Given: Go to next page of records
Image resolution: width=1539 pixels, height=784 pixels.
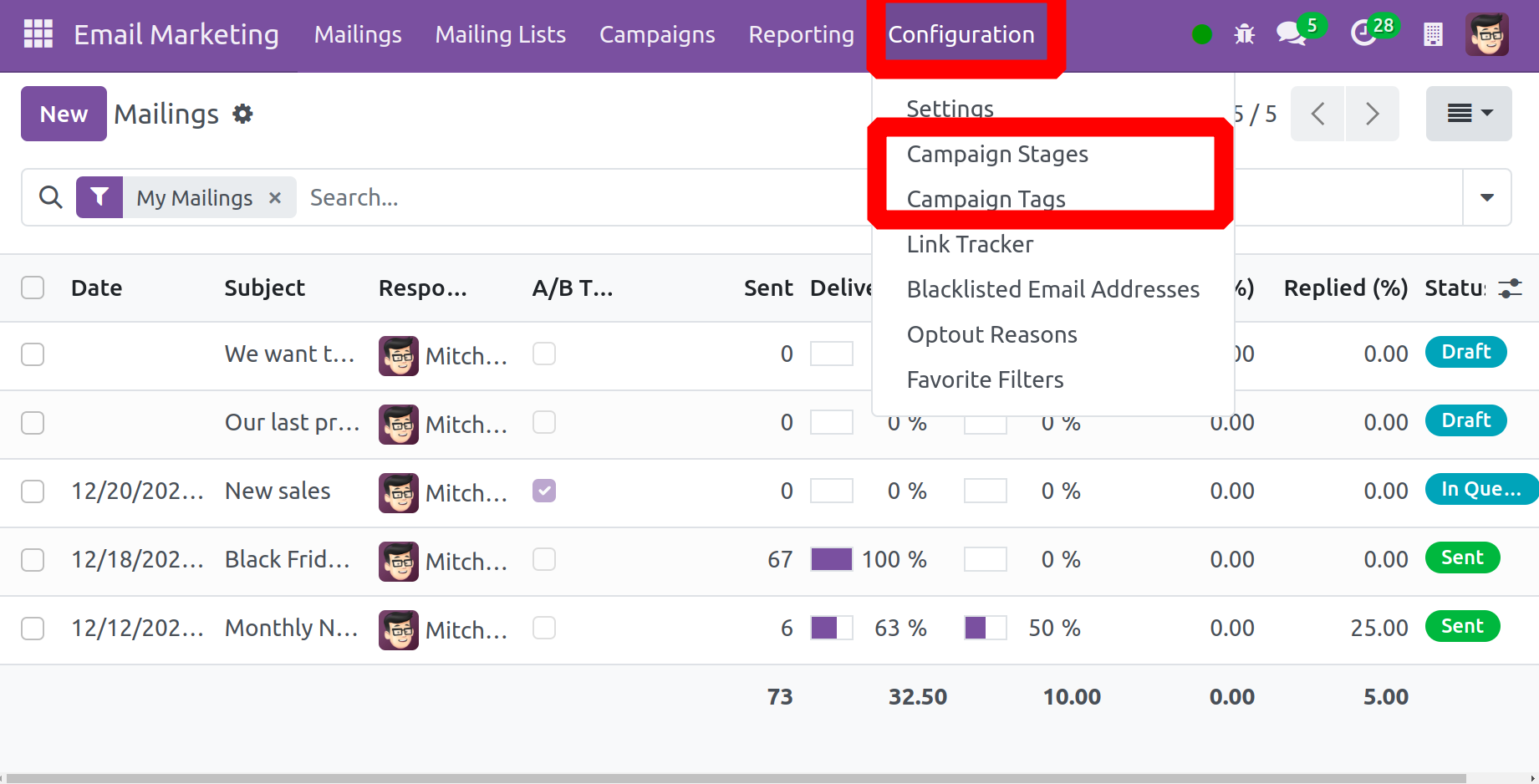Looking at the screenshot, I should [1371, 114].
